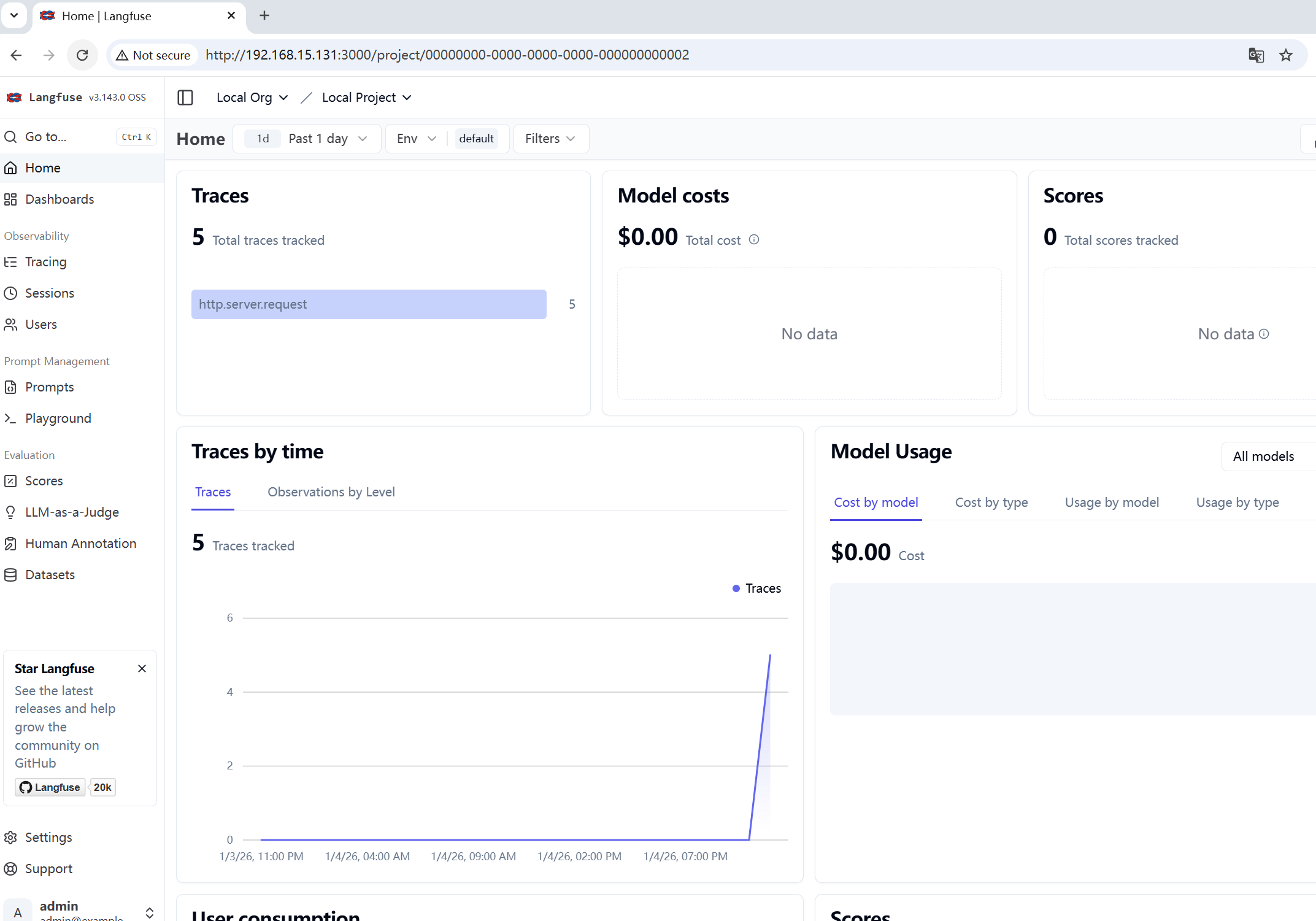Switch to Observations by Level tab
Image resolution: width=1316 pixels, height=921 pixels.
(x=331, y=491)
